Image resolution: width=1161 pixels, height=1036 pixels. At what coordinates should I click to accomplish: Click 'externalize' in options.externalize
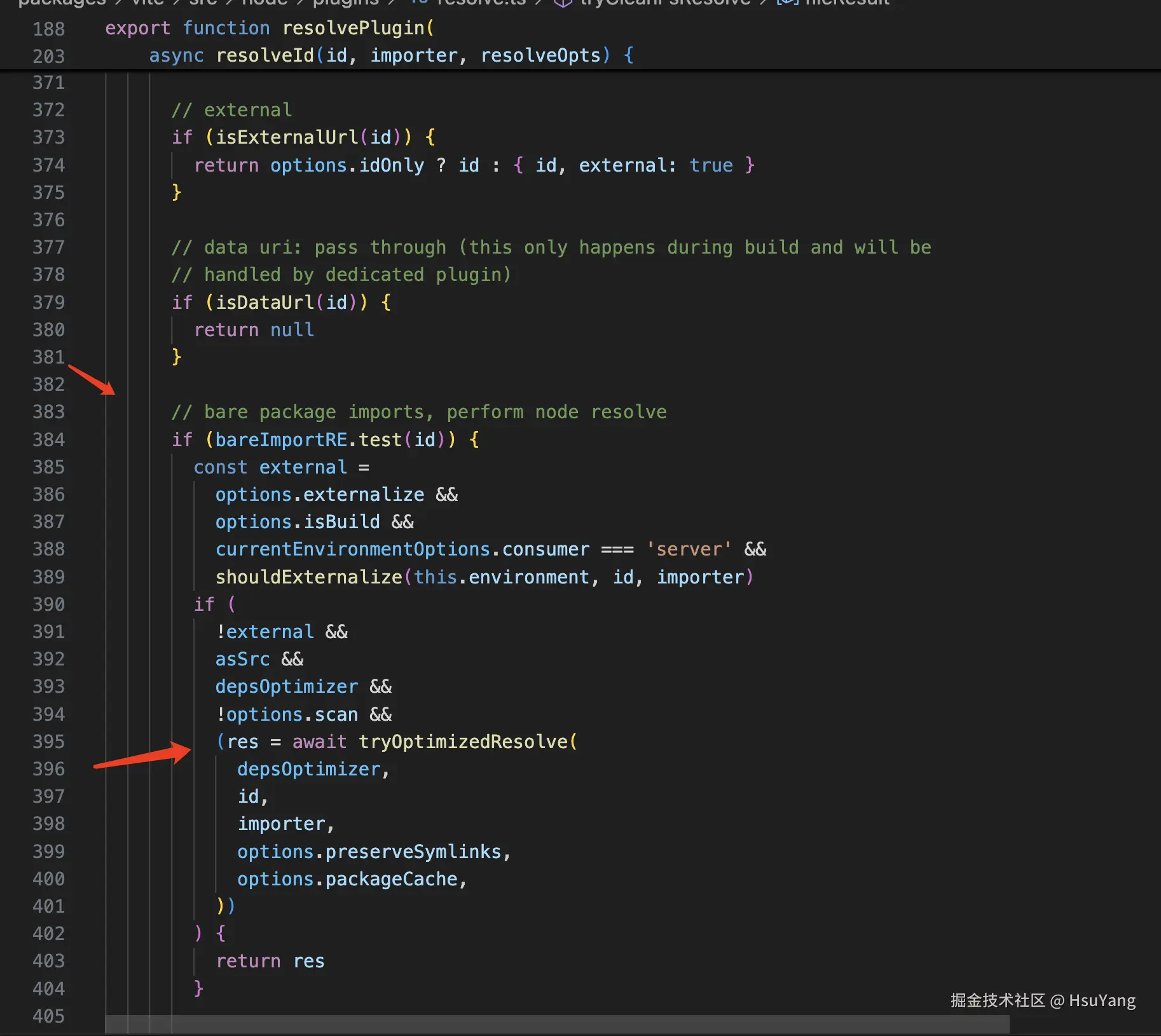[364, 494]
